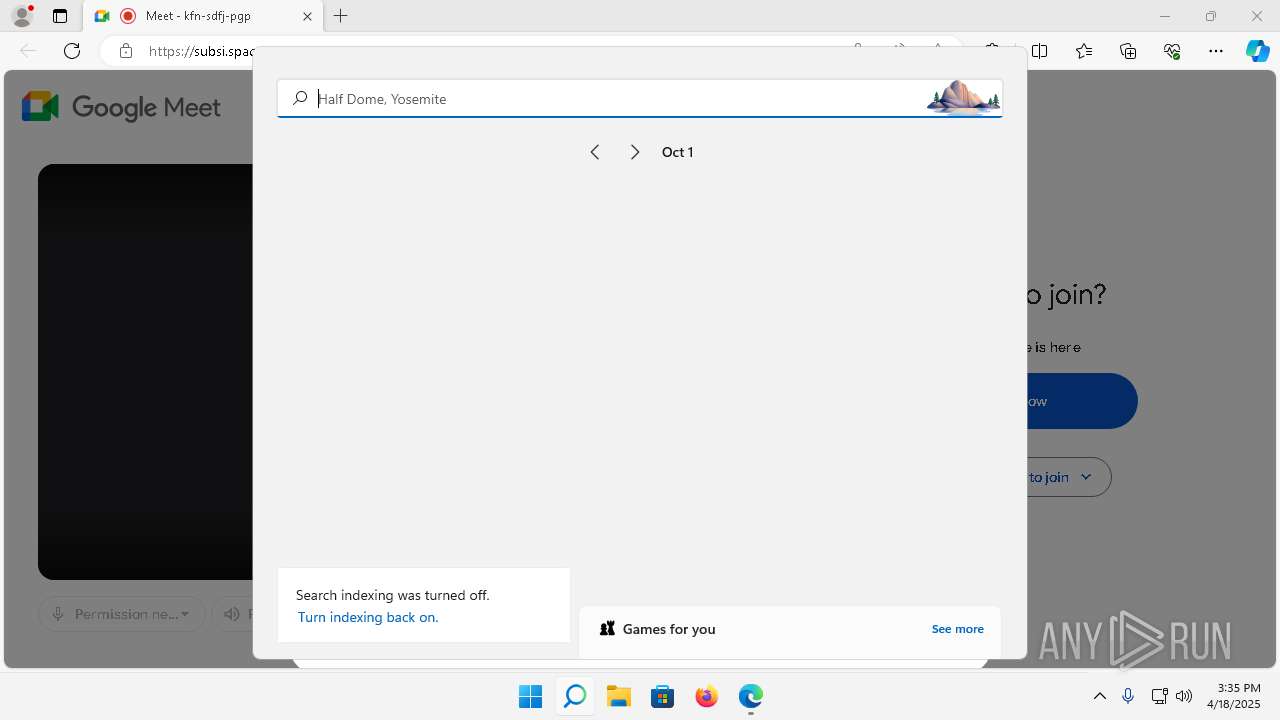Click the Search indexing was turned off message
The height and width of the screenshot is (720, 1280).
click(x=393, y=595)
